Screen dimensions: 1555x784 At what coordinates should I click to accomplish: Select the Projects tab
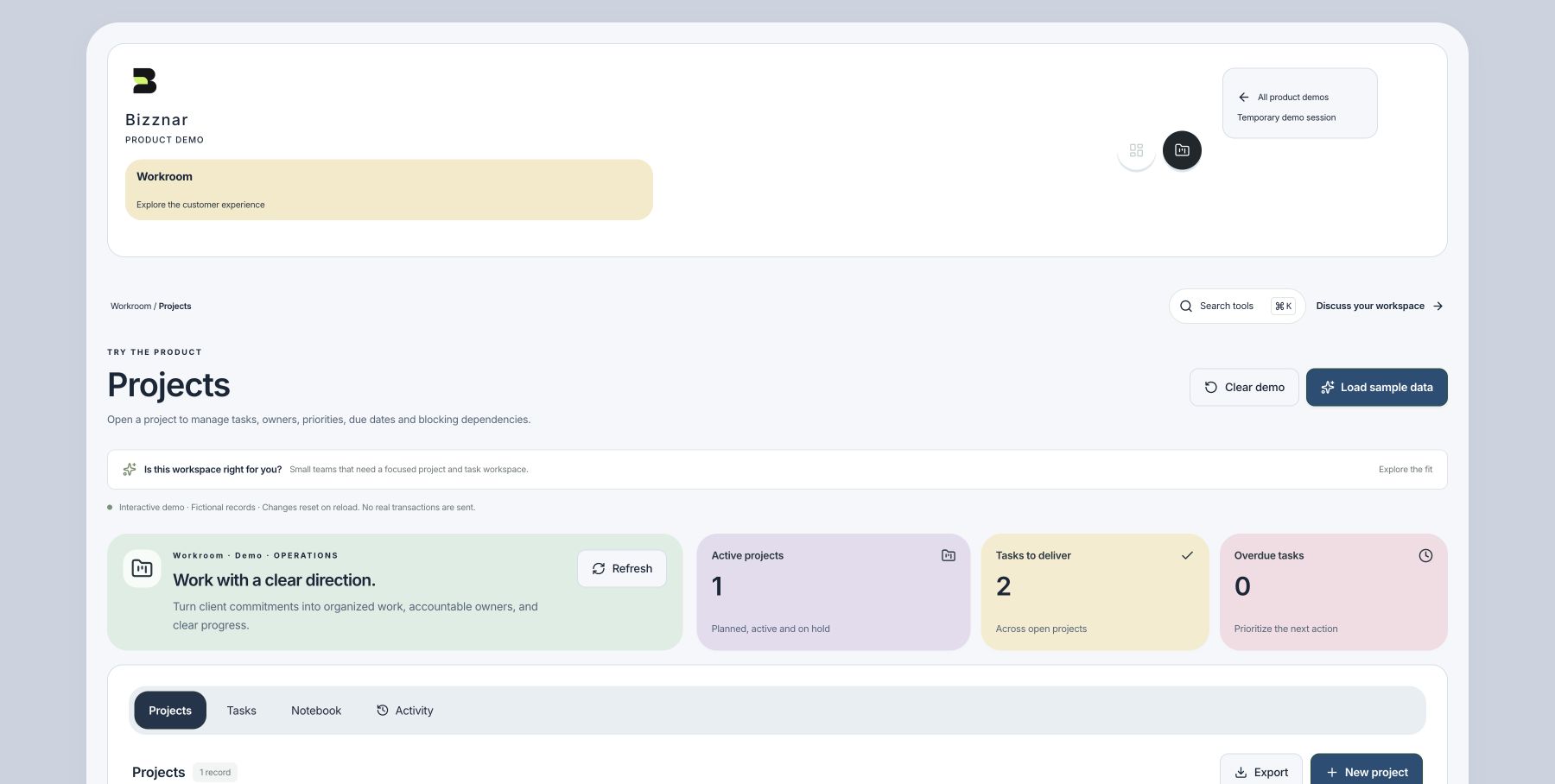tap(170, 711)
